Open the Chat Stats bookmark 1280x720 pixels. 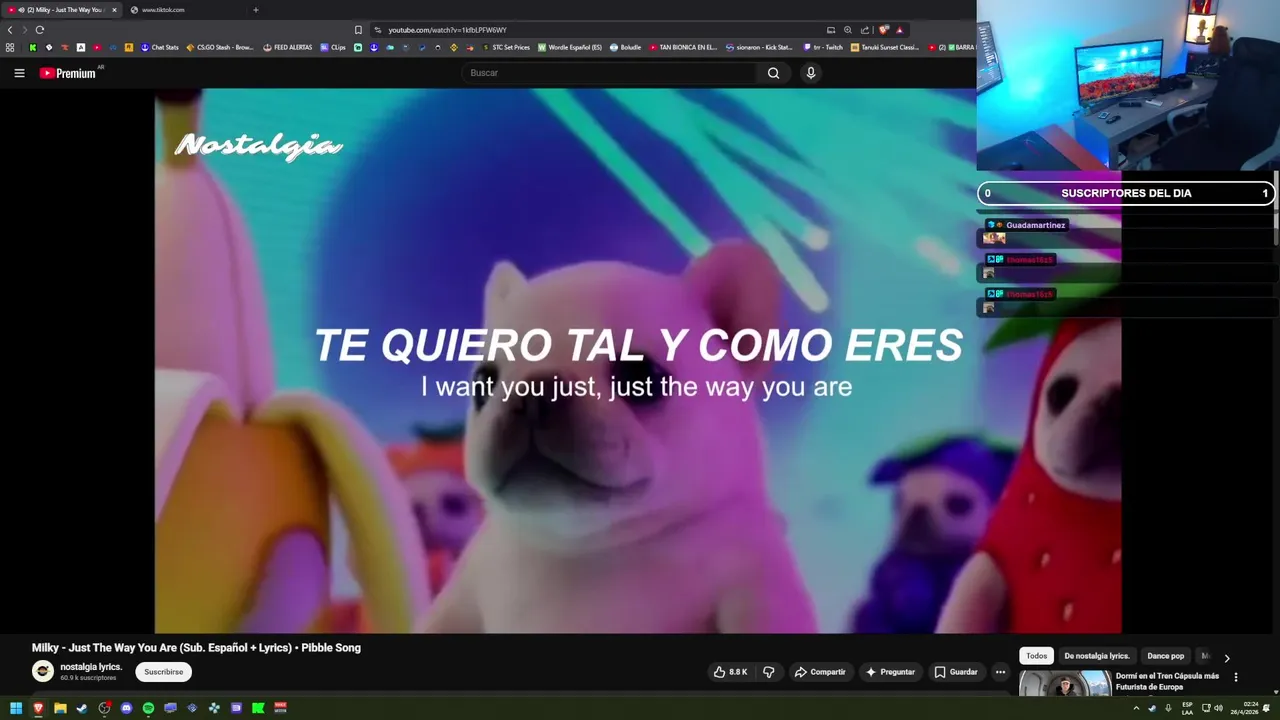click(160, 47)
